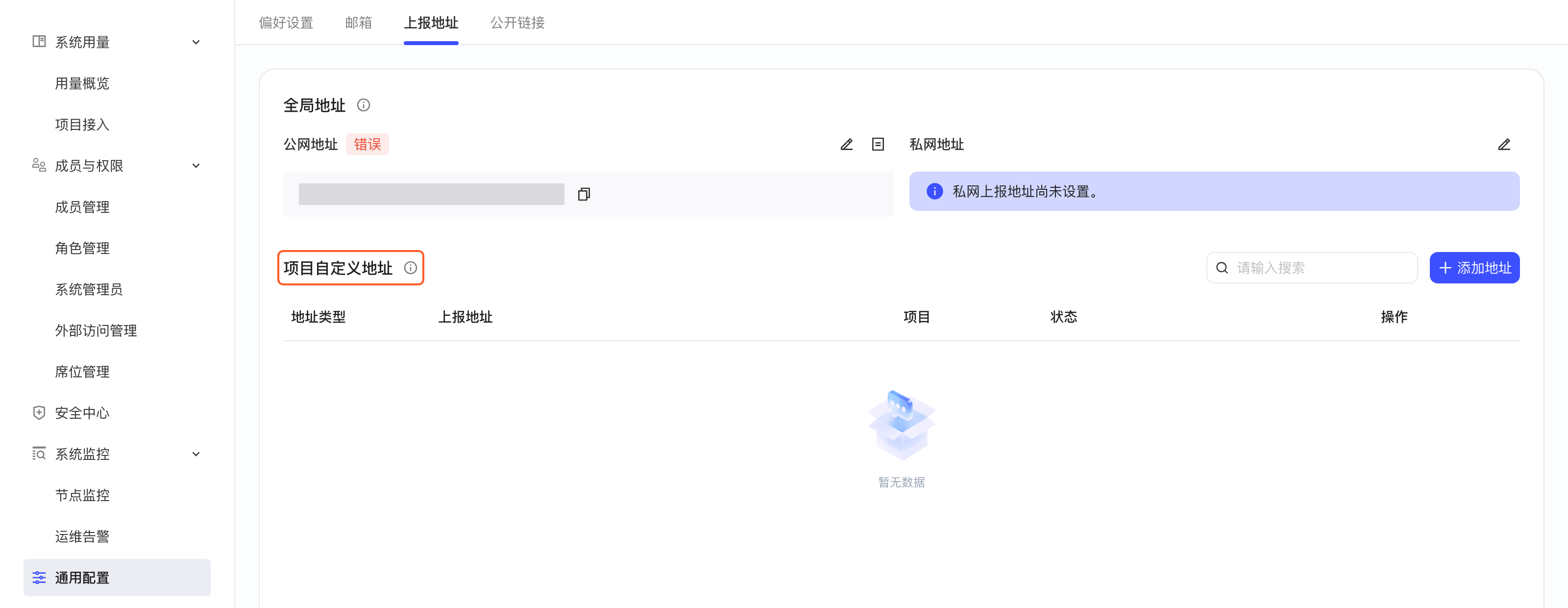The image size is (1568, 608).
Task: Edit the 公网地址 with pencil icon
Action: point(847,144)
